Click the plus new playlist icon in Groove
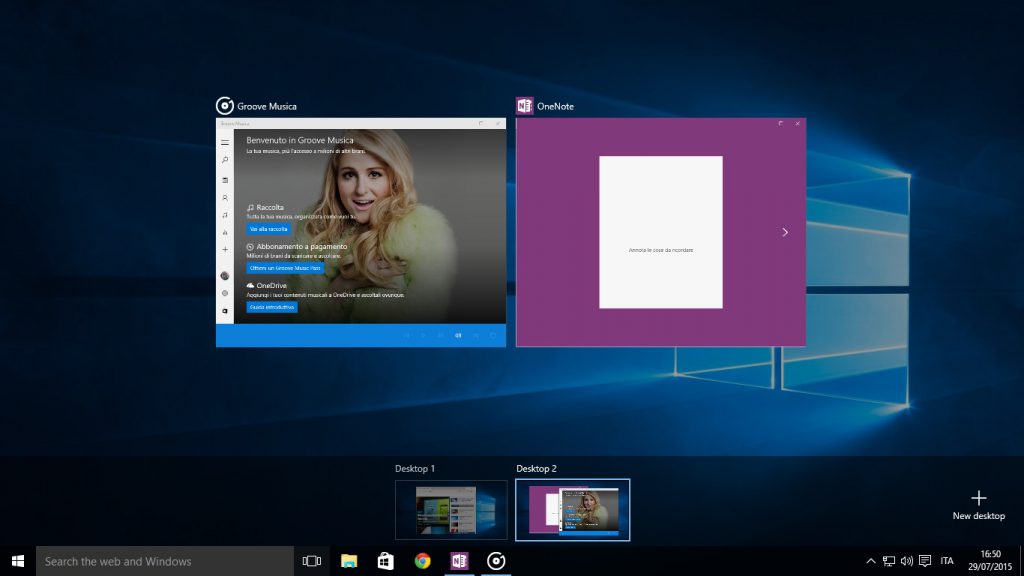 coord(225,249)
